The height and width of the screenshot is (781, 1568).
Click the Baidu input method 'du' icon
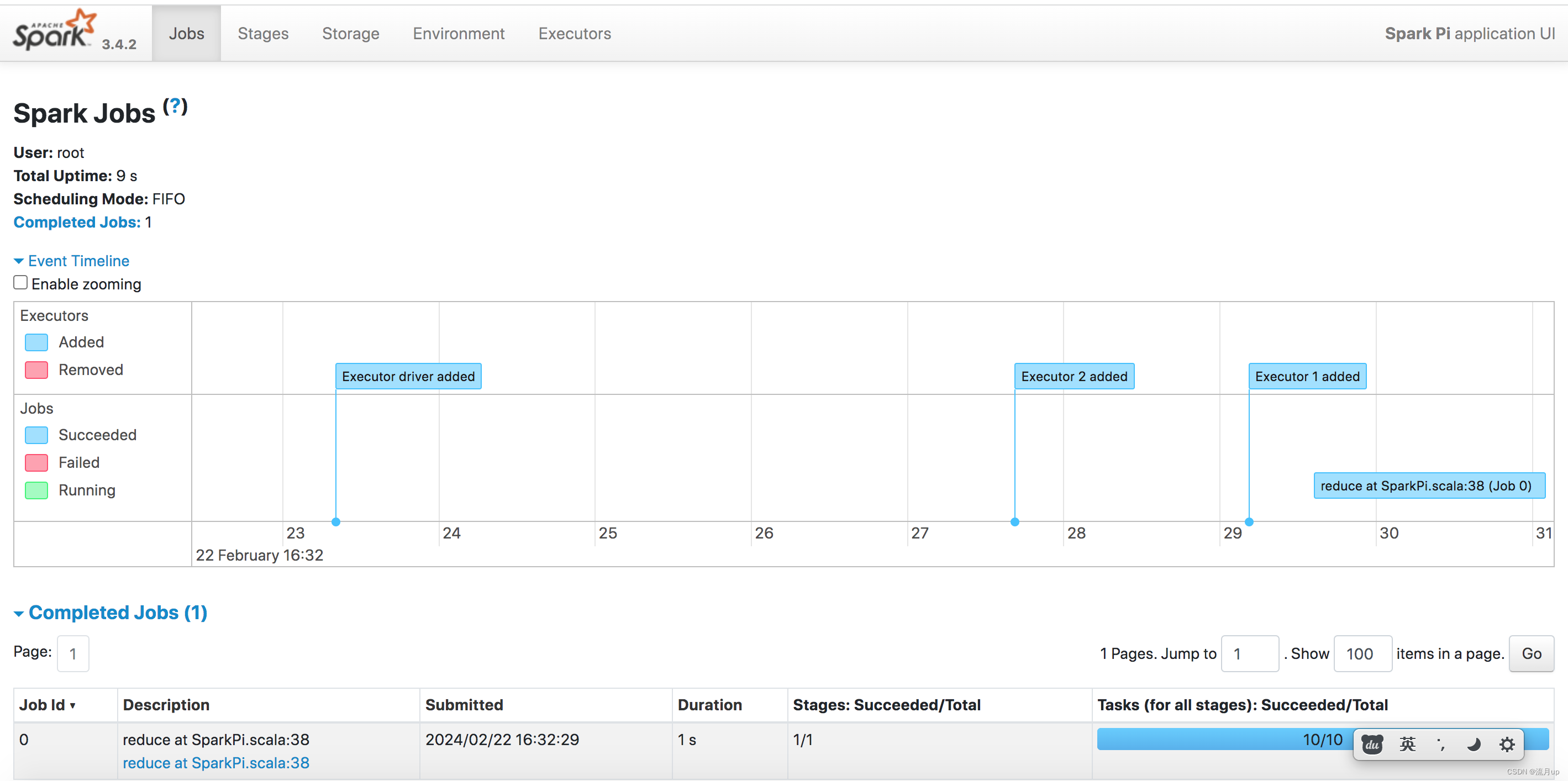point(1372,744)
